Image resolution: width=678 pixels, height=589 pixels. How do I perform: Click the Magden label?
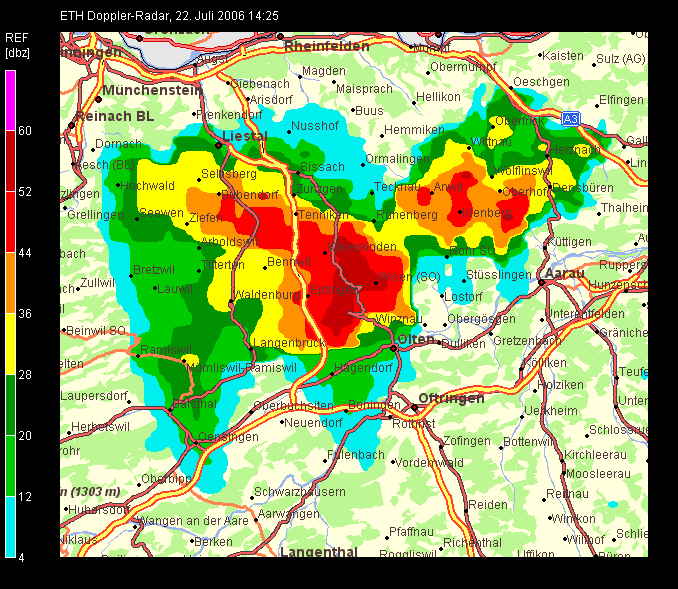[323, 71]
